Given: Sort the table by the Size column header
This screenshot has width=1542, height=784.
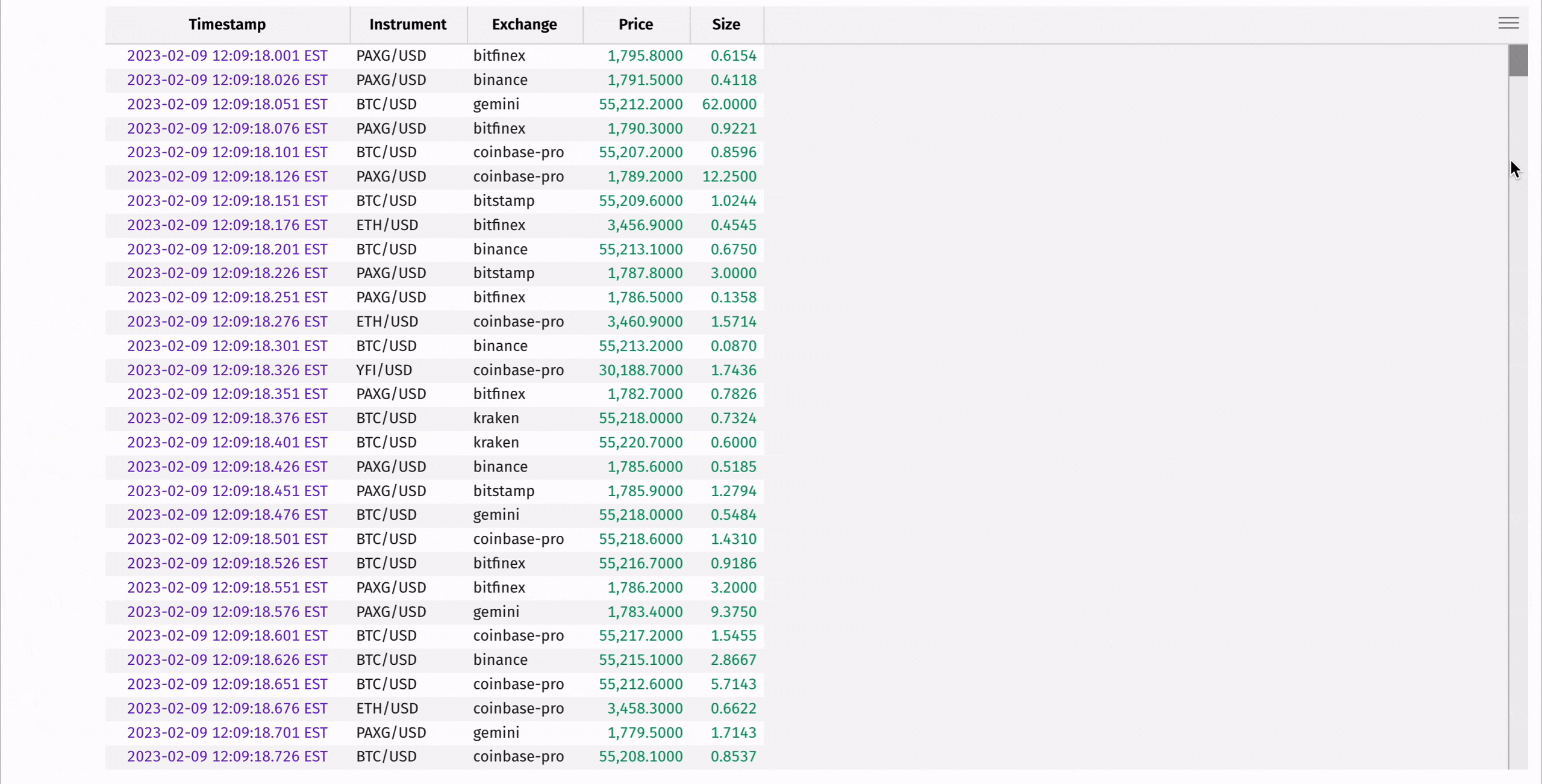Looking at the screenshot, I should (725, 25).
